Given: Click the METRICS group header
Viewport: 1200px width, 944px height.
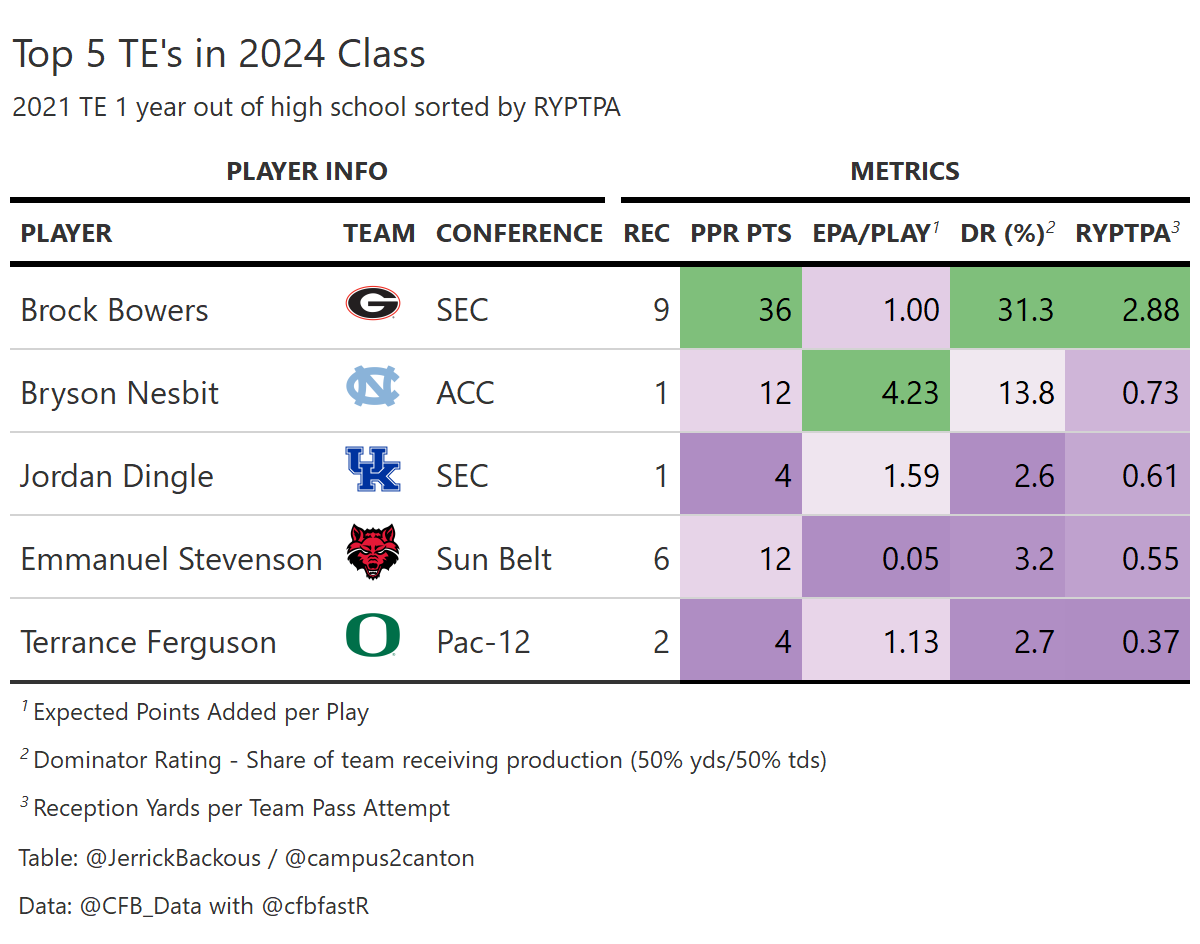Looking at the screenshot, I should click(x=905, y=172).
